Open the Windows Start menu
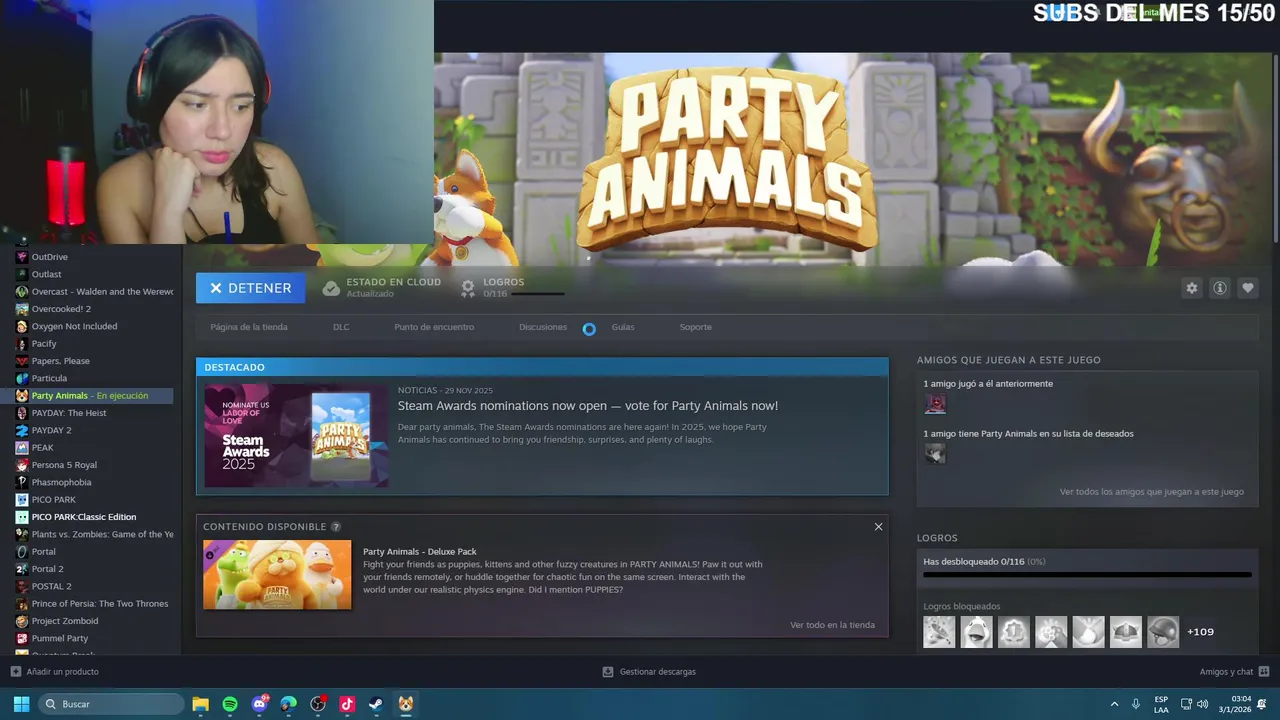 tap(21, 704)
